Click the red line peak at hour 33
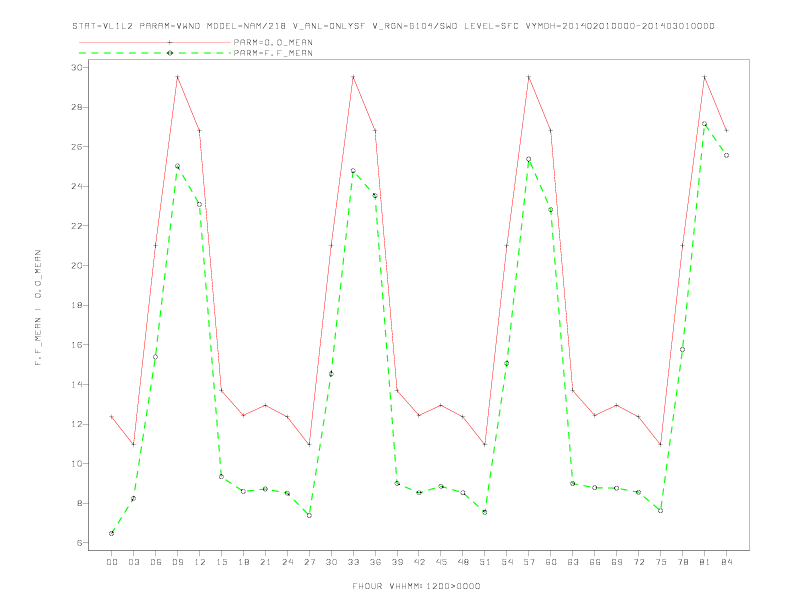 [x=353, y=77]
